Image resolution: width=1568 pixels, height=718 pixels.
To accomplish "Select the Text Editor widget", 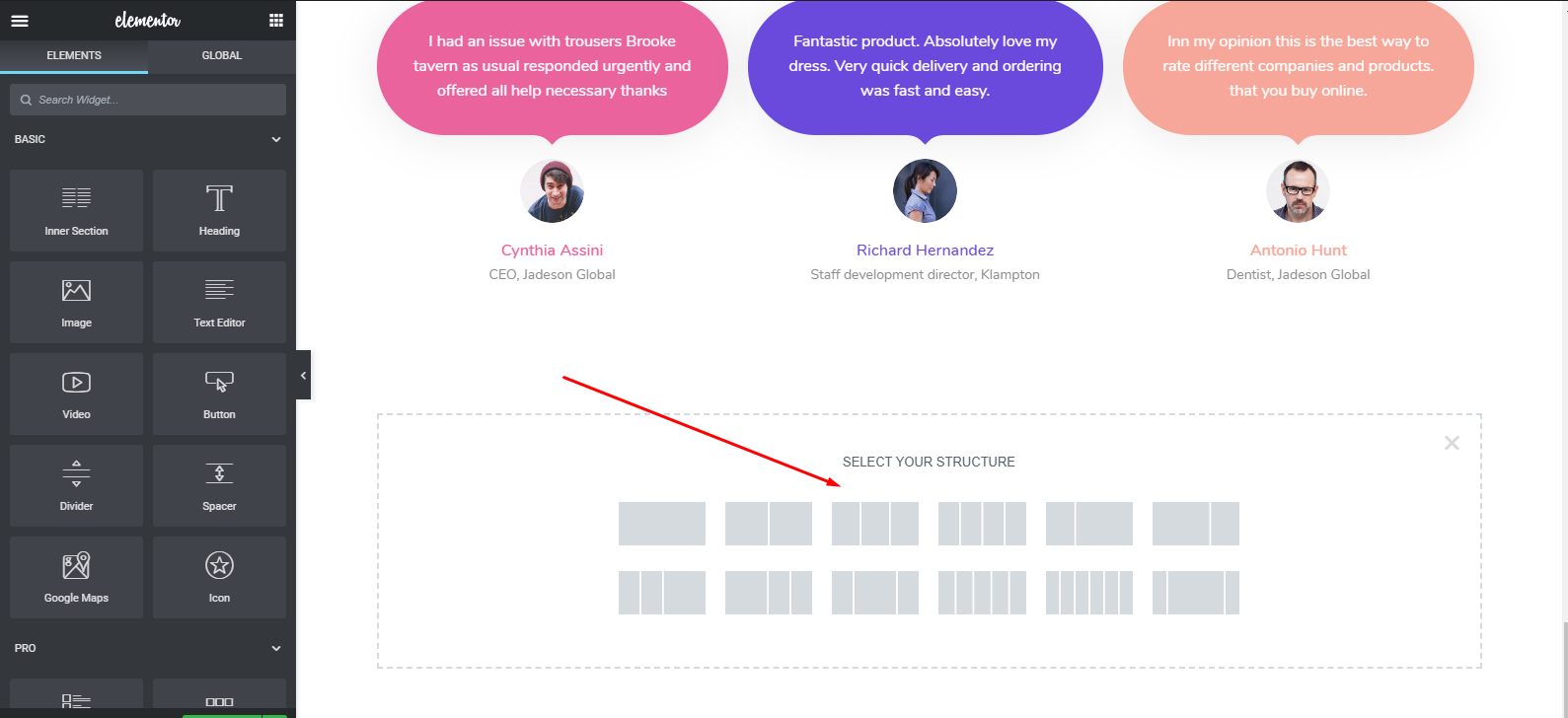I will [x=219, y=302].
